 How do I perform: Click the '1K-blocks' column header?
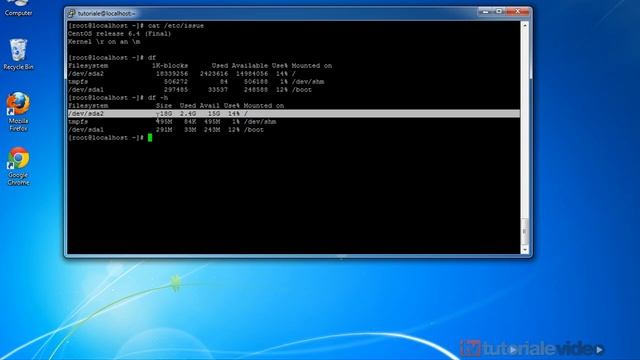pyautogui.click(x=170, y=66)
